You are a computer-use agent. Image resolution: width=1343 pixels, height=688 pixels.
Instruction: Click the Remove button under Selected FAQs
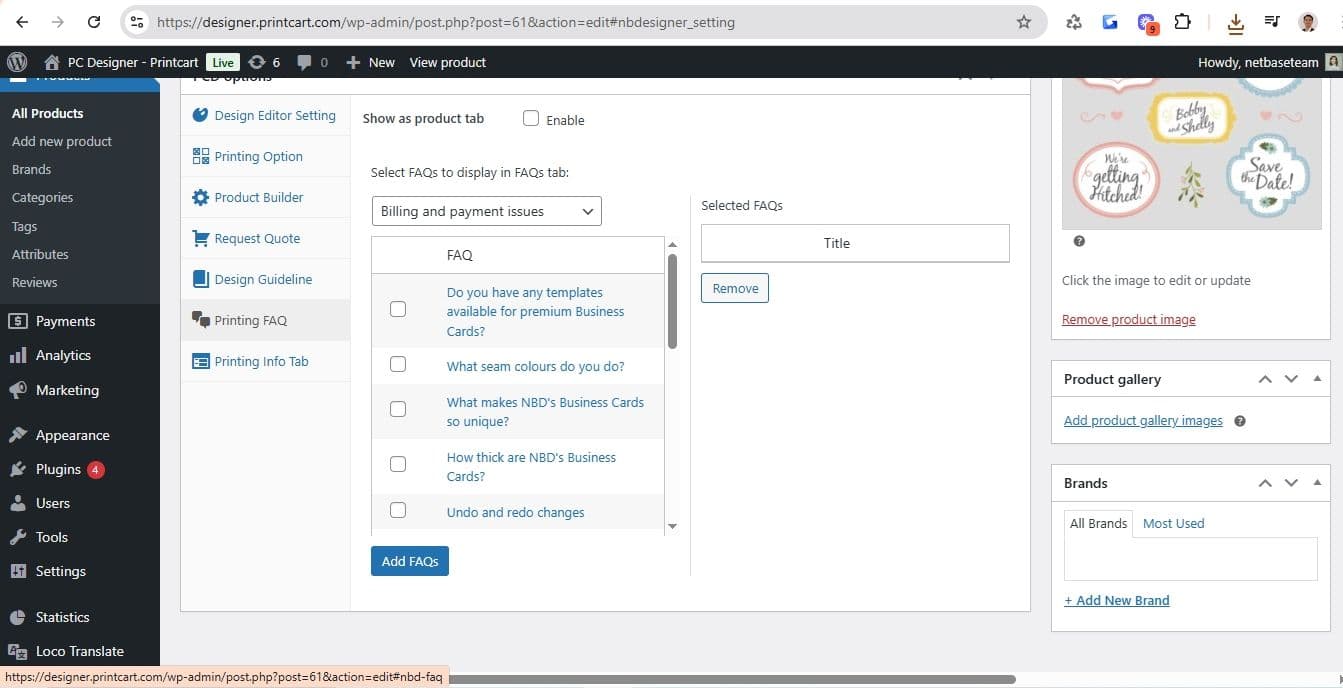pyautogui.click(x=735, y=288)
